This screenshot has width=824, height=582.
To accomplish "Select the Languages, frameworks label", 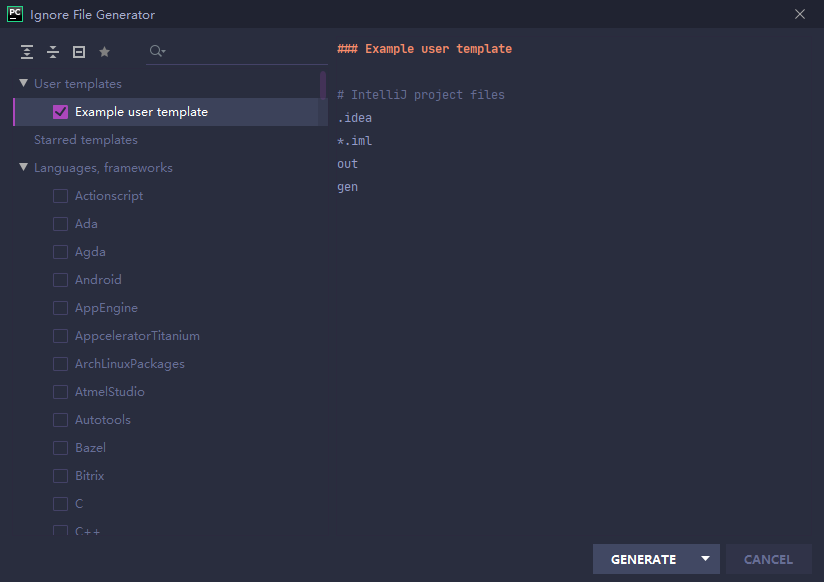I will click(103, 168).
